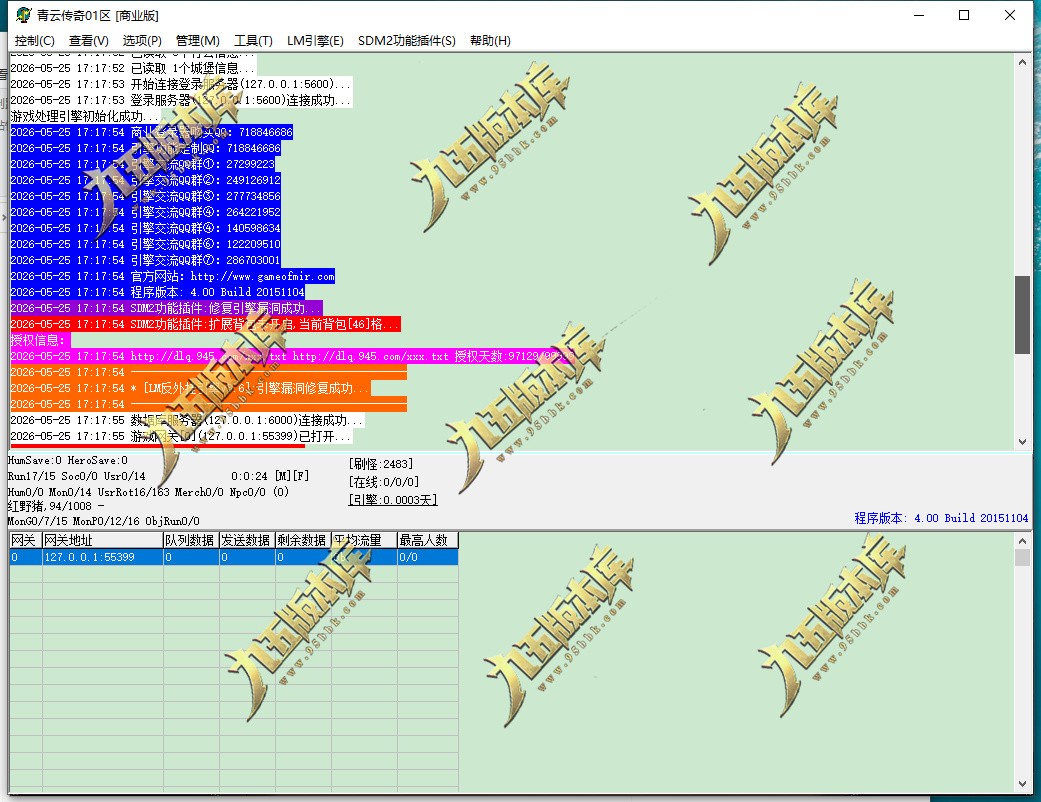Click log line 引擎交流QQ群②: 249126912

(x=145, y=180)
